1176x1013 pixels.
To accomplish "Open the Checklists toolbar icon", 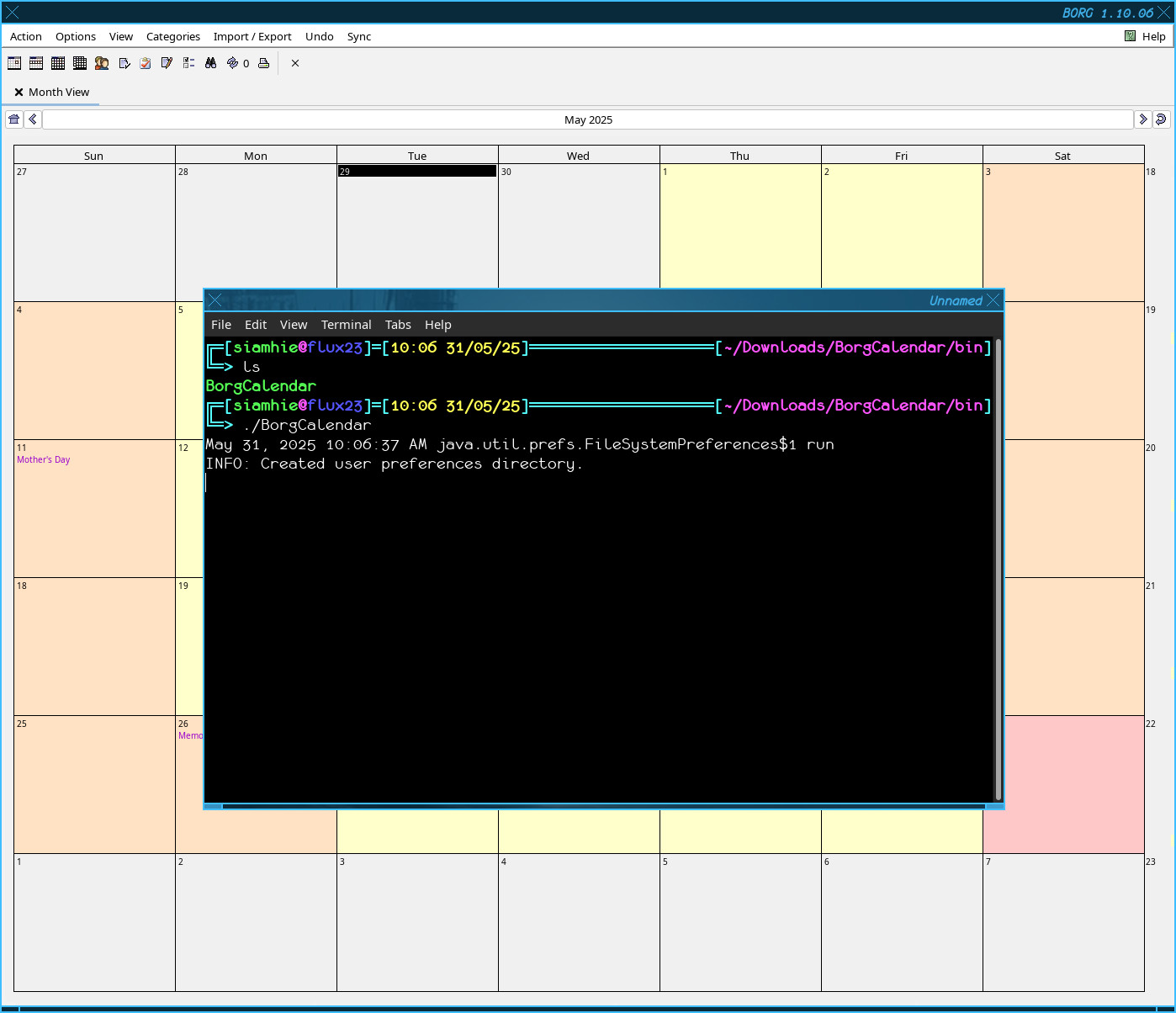I will coord(188,63).
